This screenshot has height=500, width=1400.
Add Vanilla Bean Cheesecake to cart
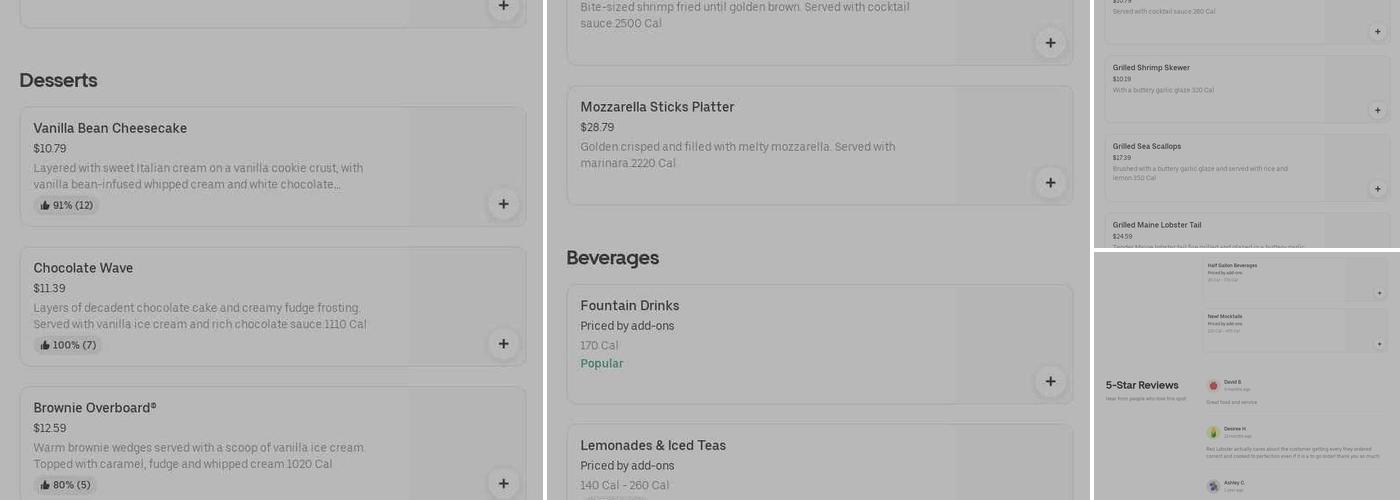tap(503, 204)
